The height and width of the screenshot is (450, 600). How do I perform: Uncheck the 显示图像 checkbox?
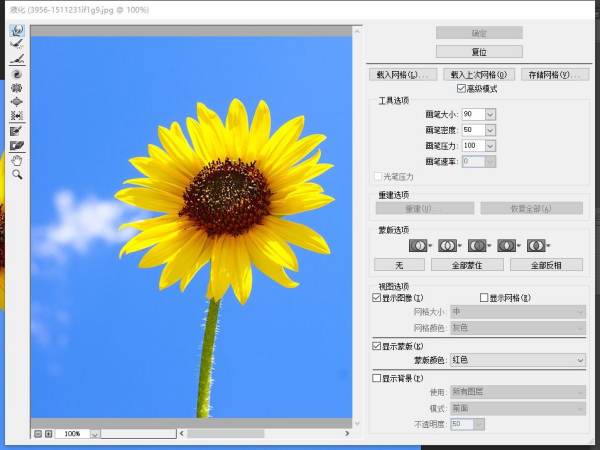[376, 297]
